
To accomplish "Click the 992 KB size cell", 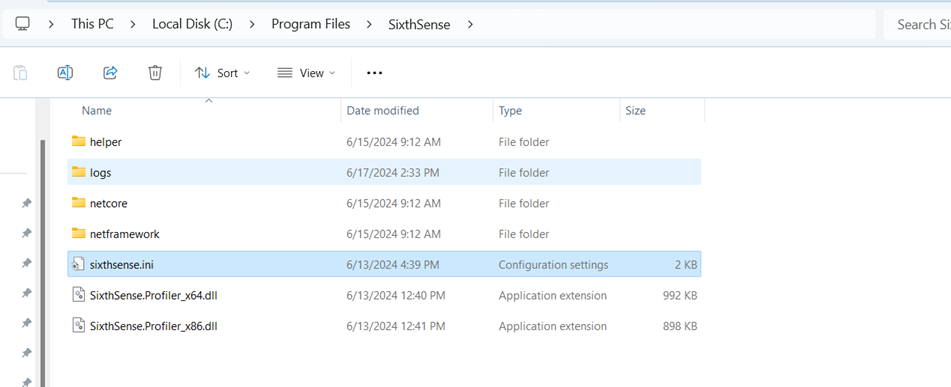I will (x=680, y=295).
